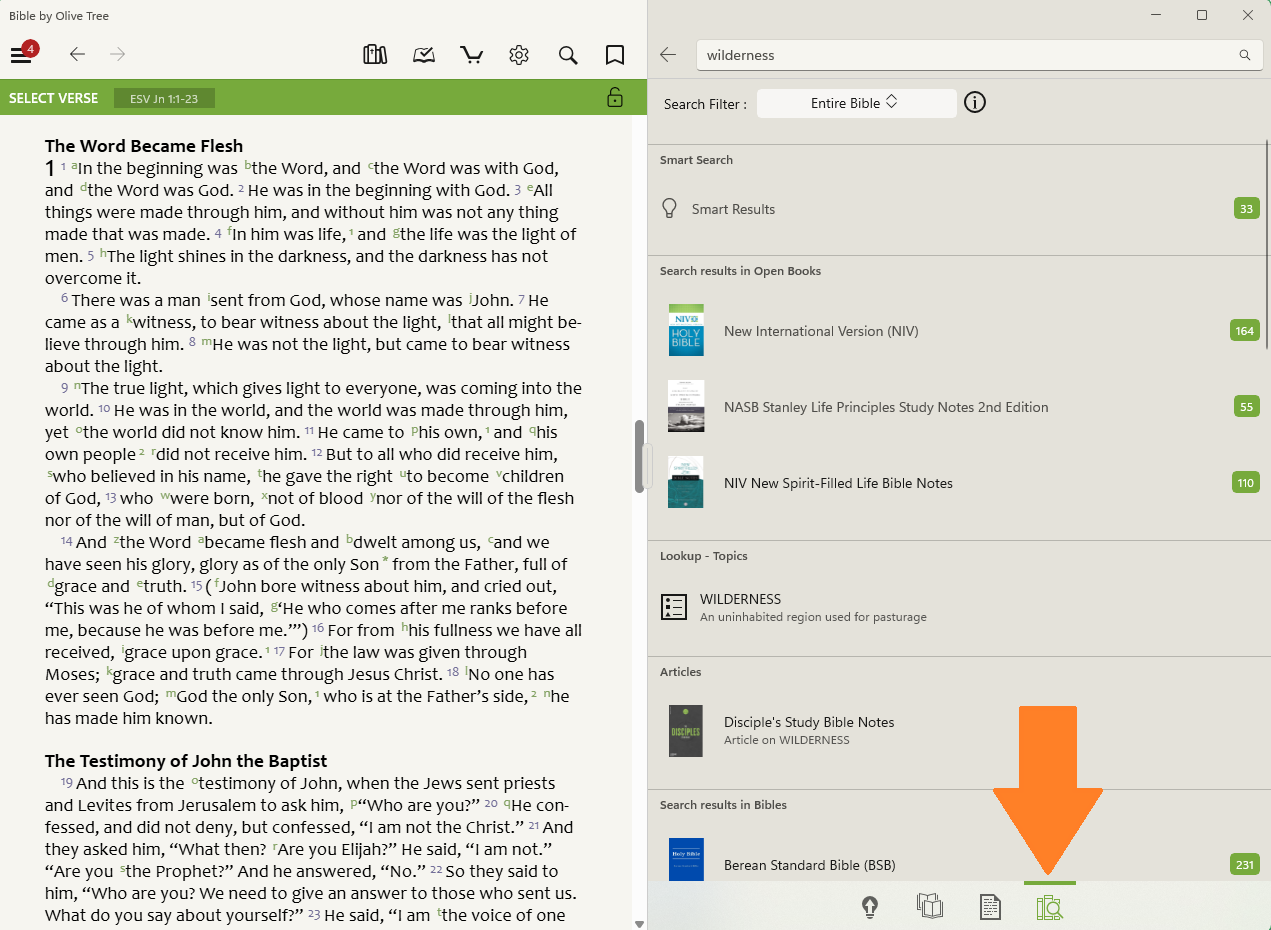Click the 164 results badge
The height and width of the screenshot is (930, 1271).
(x=1245, y=331)
